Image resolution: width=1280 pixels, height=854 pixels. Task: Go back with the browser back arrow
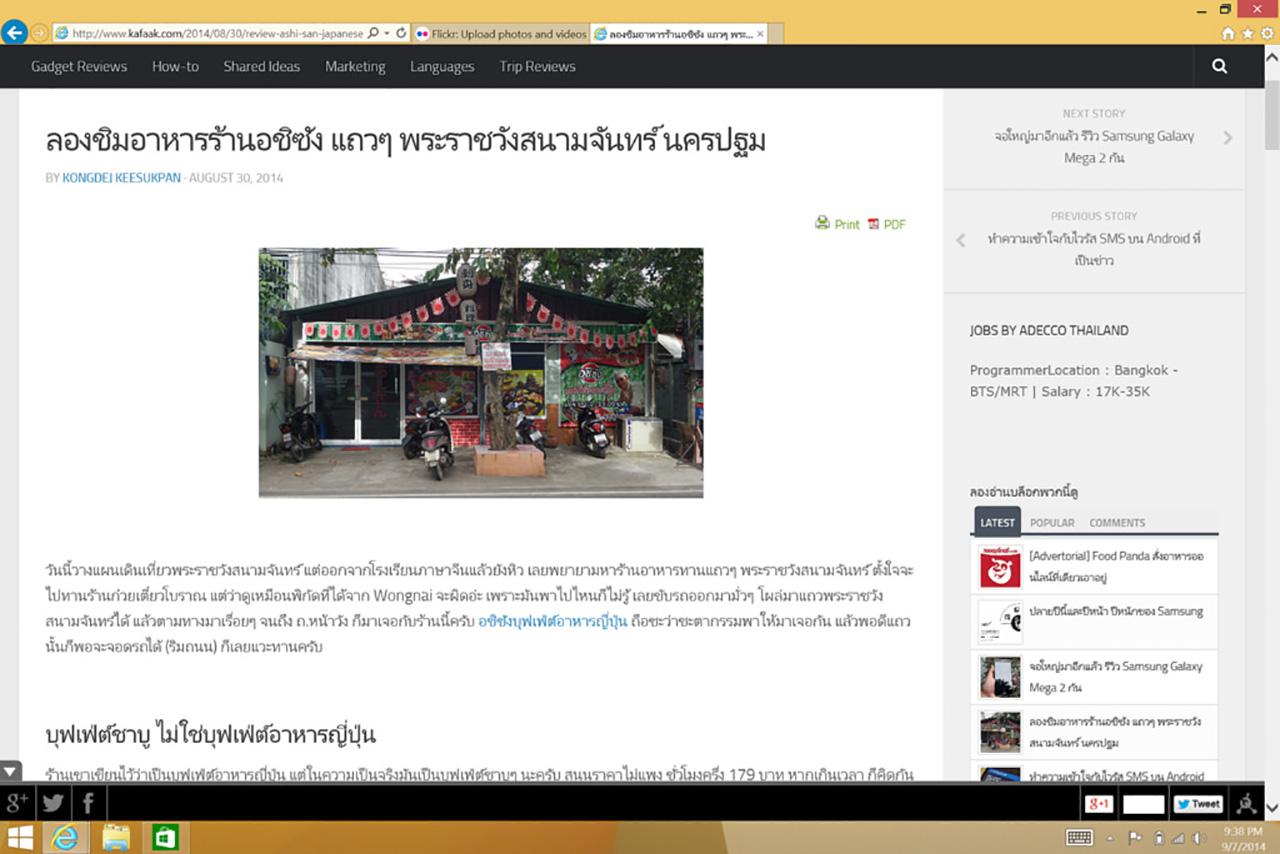pos(14,33)
